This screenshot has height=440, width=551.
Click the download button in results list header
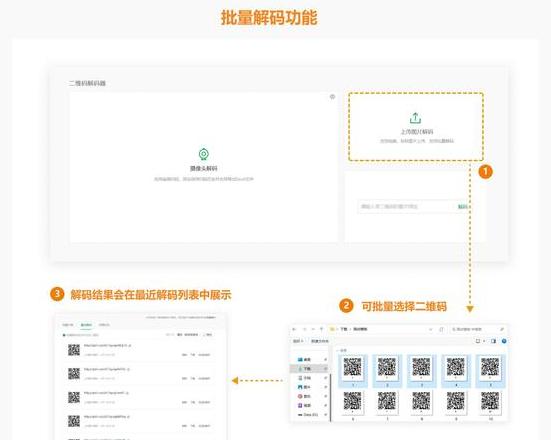pyautogui.click(x=207, y=335)
